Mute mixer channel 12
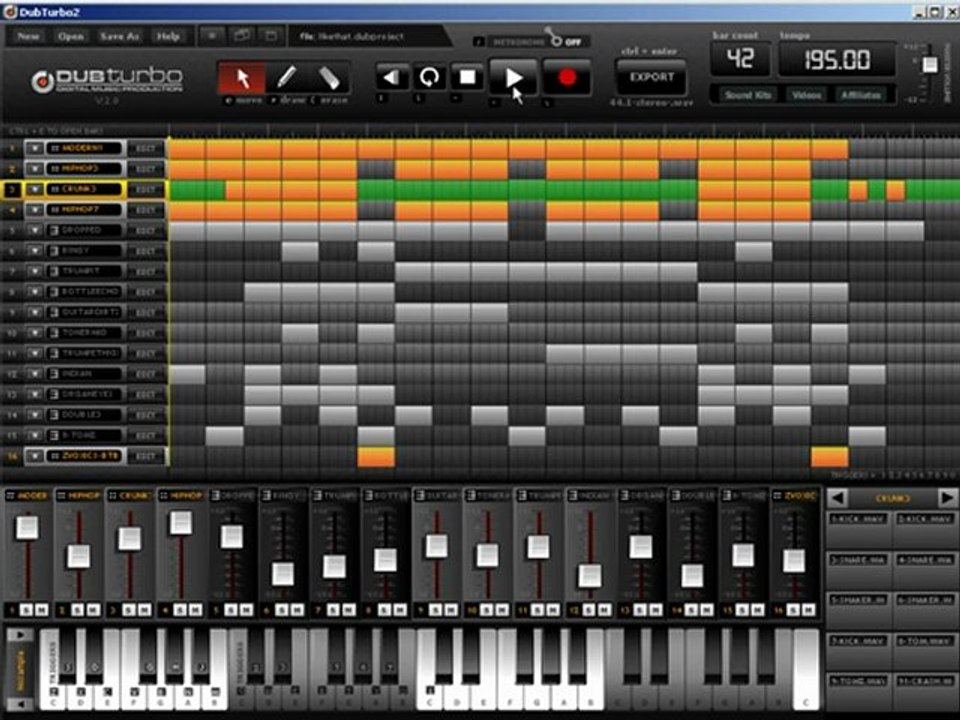Screen dimensions: 960x720 pyautogui.click(x=604, y=610)
